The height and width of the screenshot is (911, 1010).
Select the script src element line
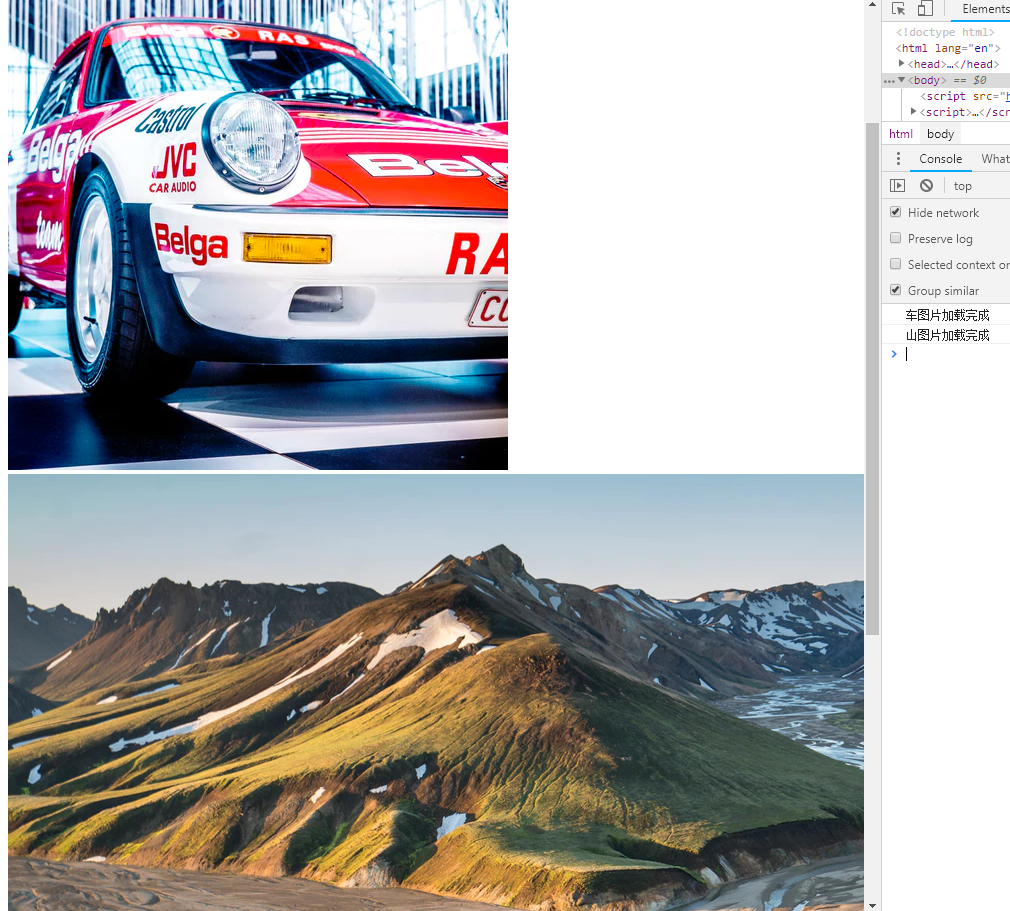pos(964,96)
